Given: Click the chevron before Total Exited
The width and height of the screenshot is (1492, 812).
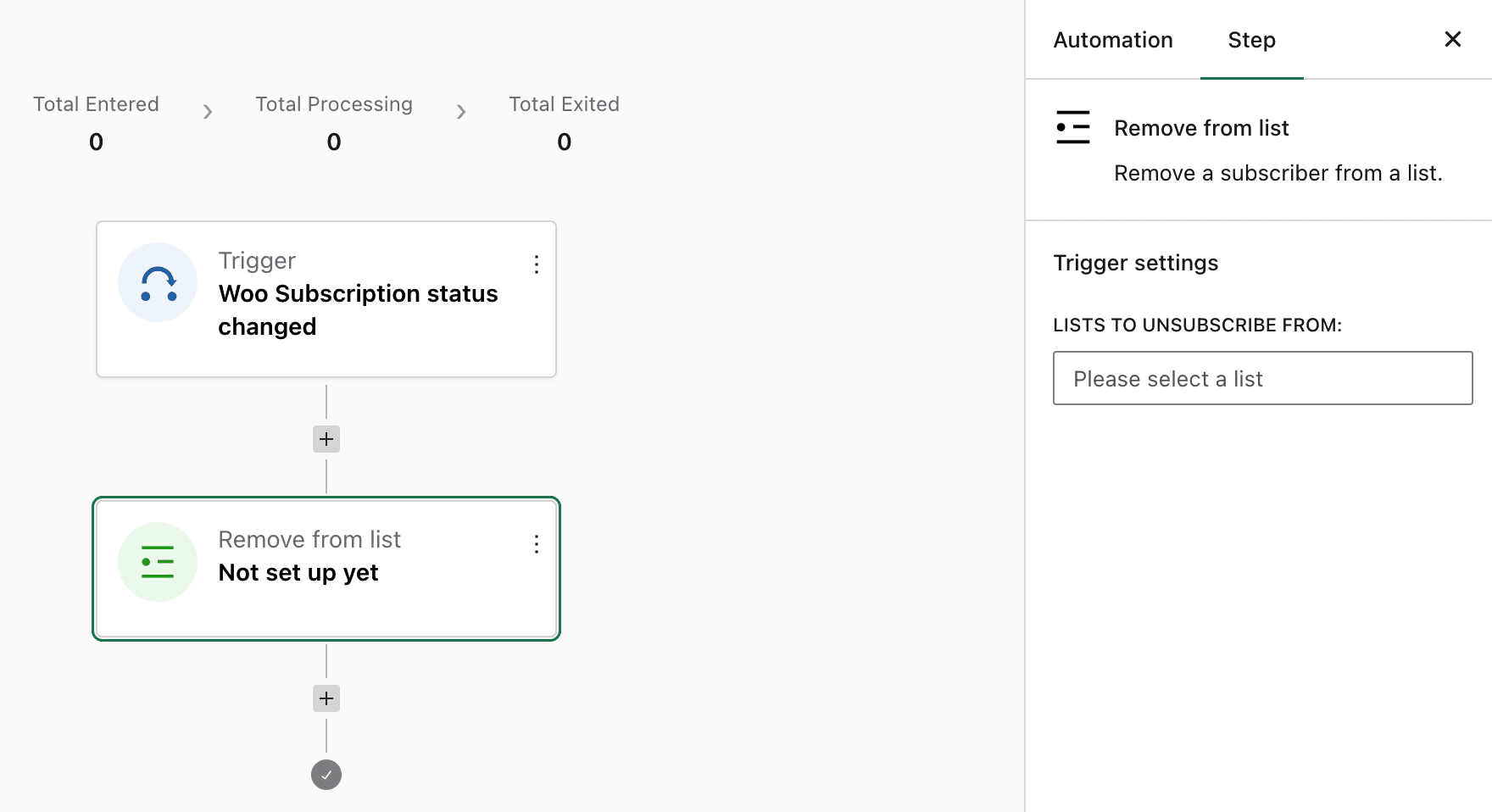Looking at the screenshot, I should (461, 112).
